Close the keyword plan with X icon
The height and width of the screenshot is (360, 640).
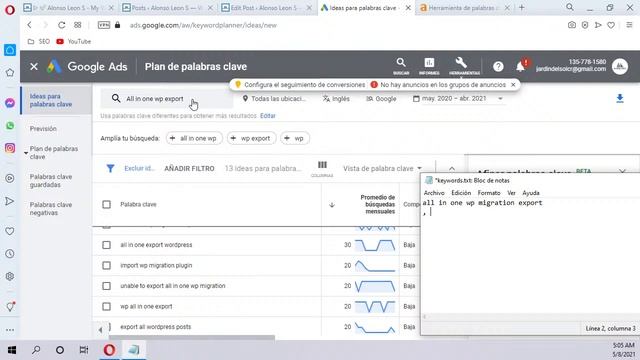(x=34, y=67)
